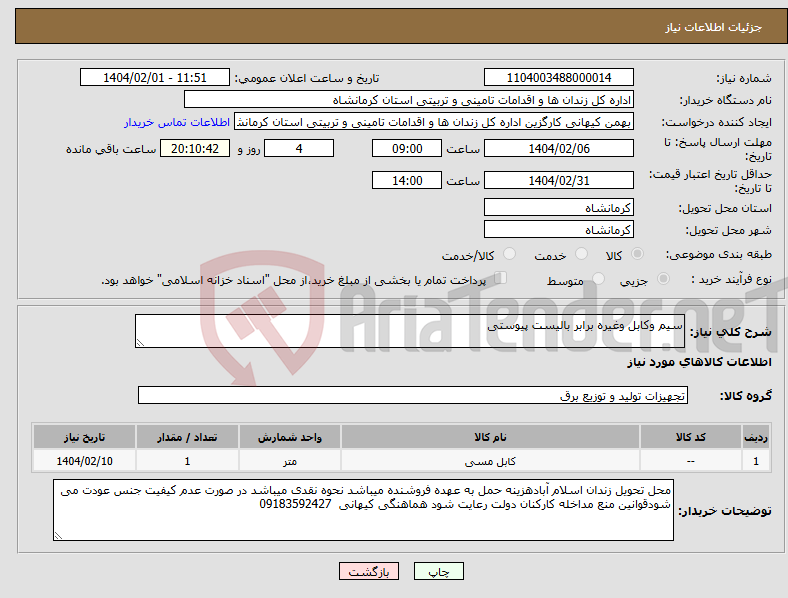Click the اطلاعات کالاهای مورد نیاز heading
The height and width of the screenshot is (598, 788).
coord(699,362)
